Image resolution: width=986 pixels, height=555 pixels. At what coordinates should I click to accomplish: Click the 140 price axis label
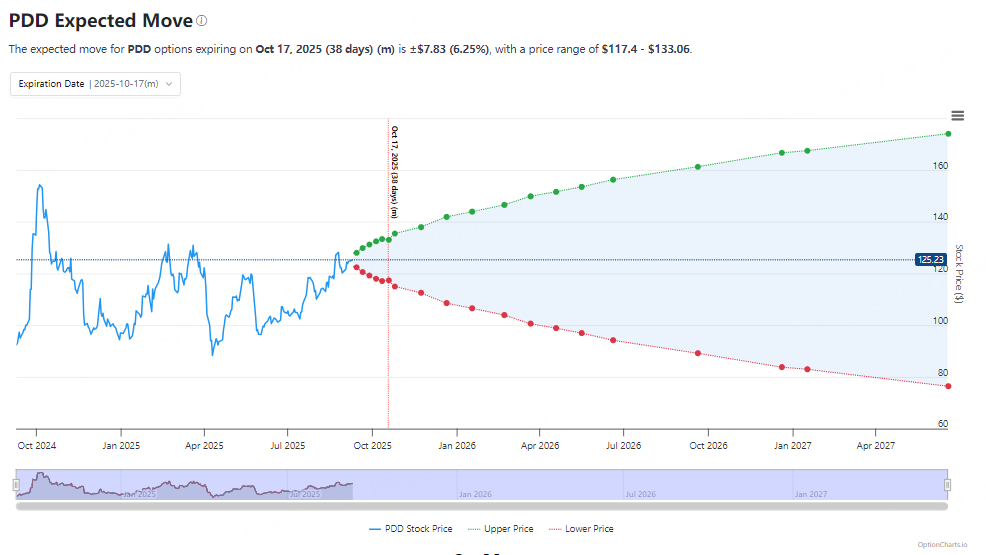coord(940,217)
